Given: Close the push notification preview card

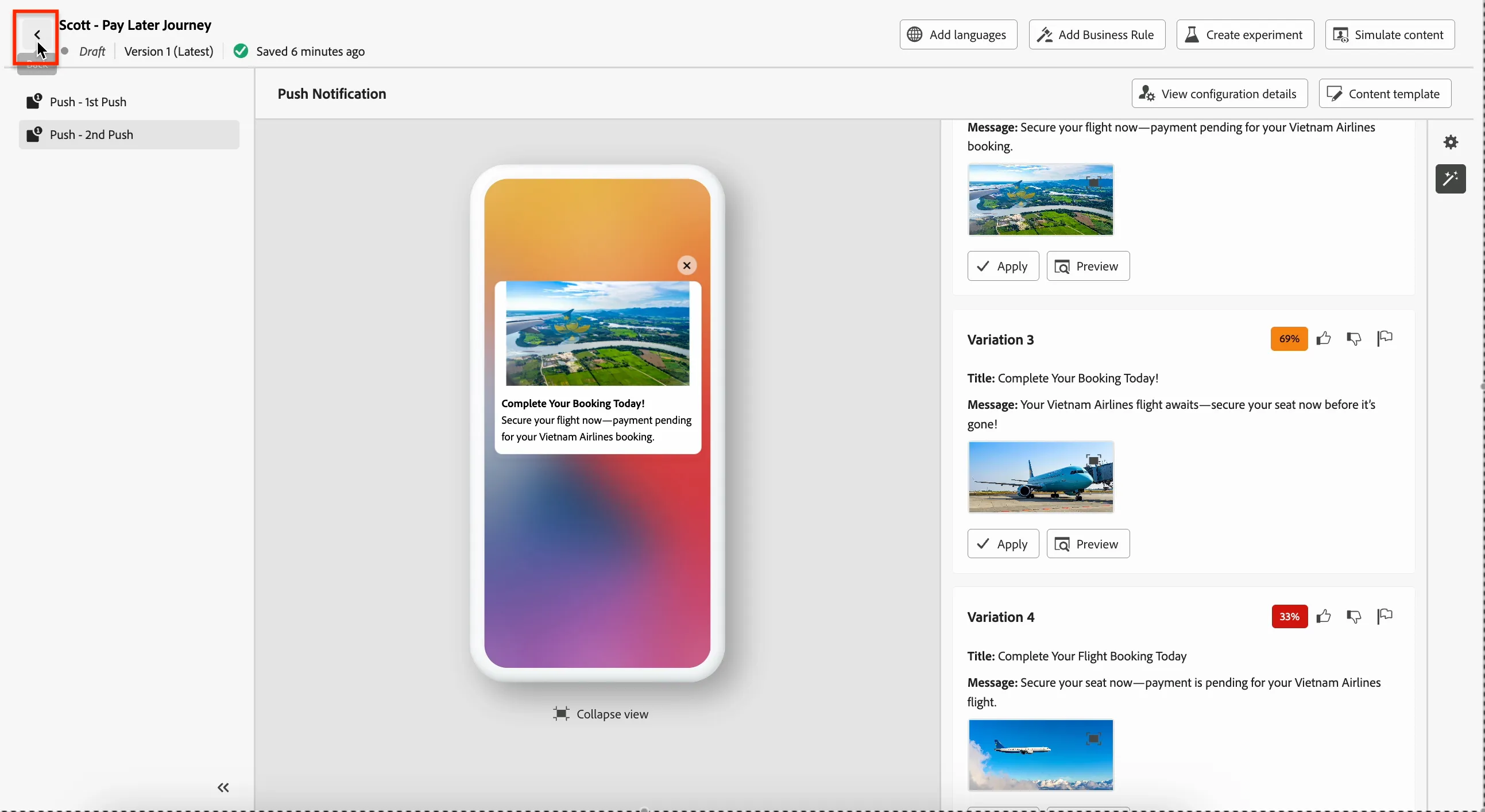Looking at the screenshot, I should (687, 266).
